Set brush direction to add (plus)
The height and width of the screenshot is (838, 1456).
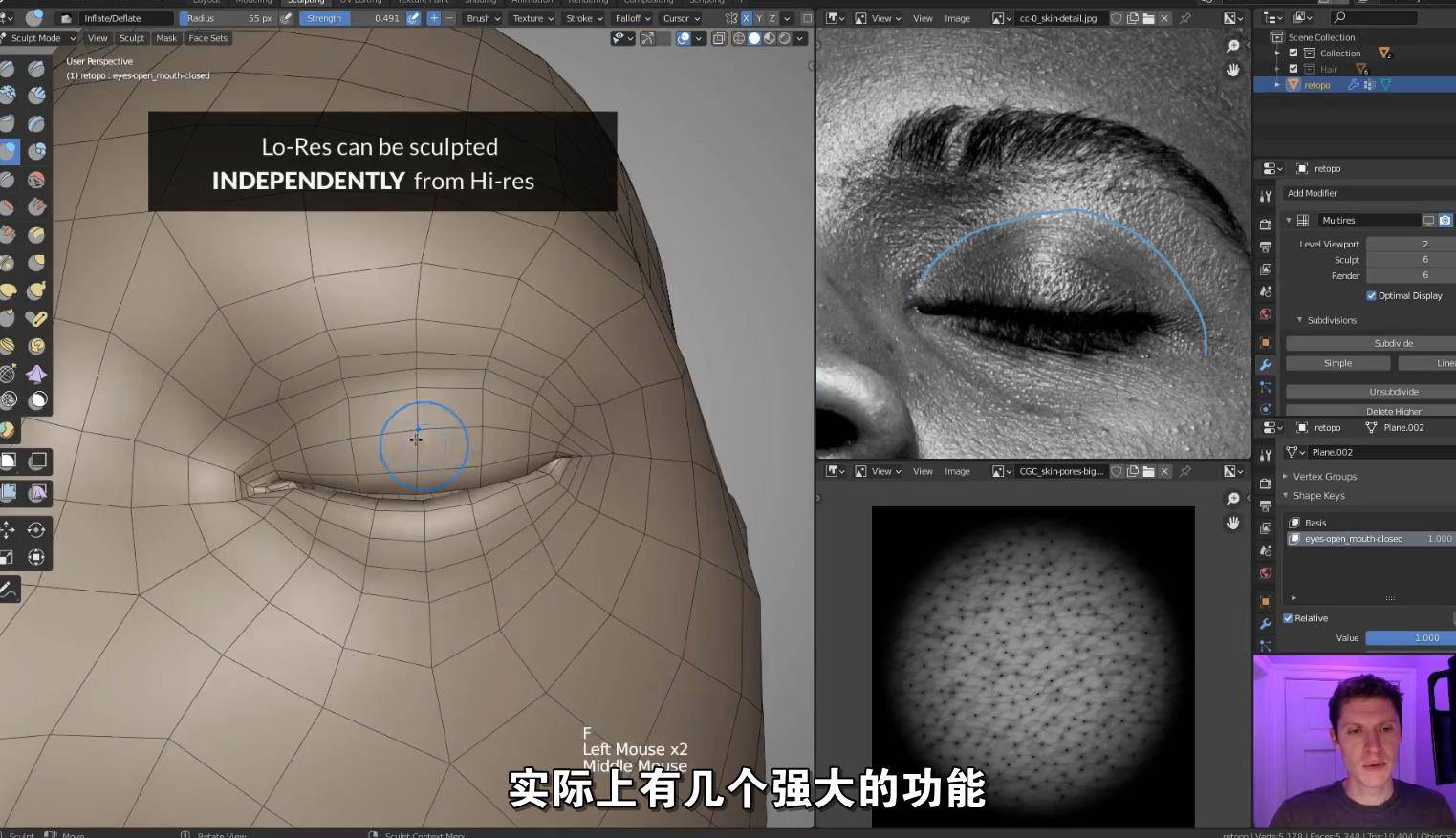tap(434, 18)
